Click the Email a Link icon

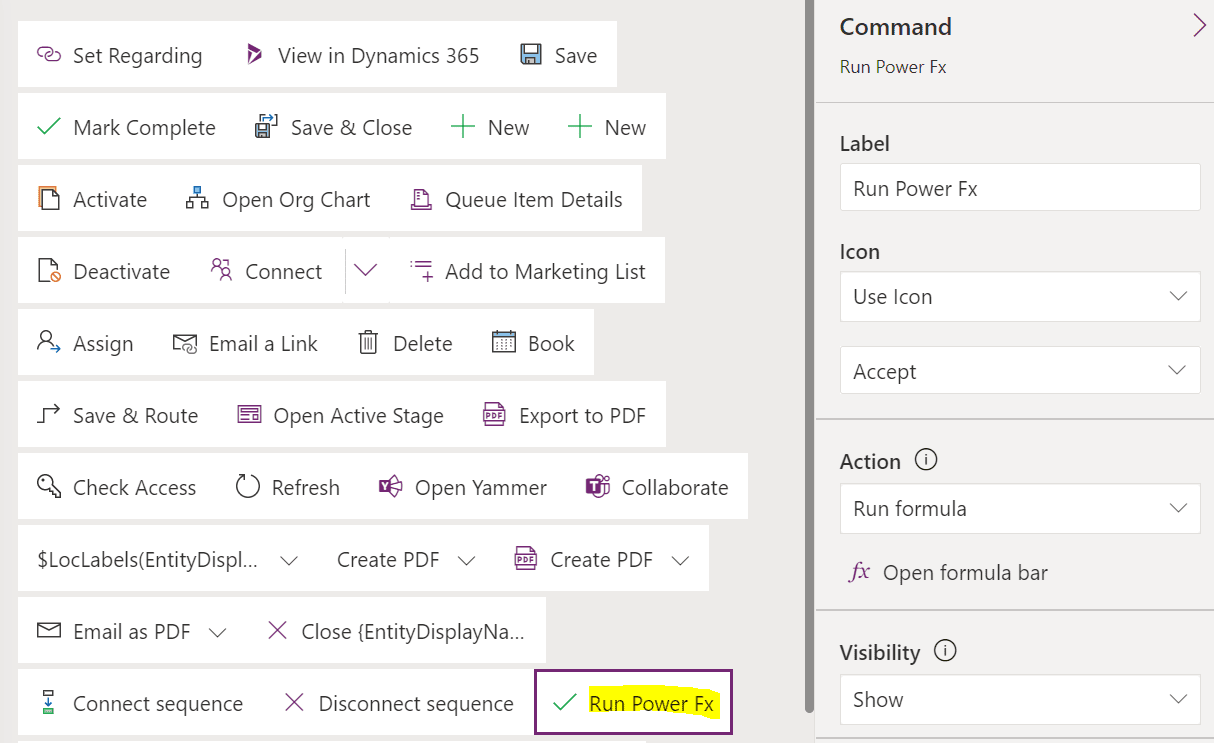pyautogui.click(x=185, y=343)
